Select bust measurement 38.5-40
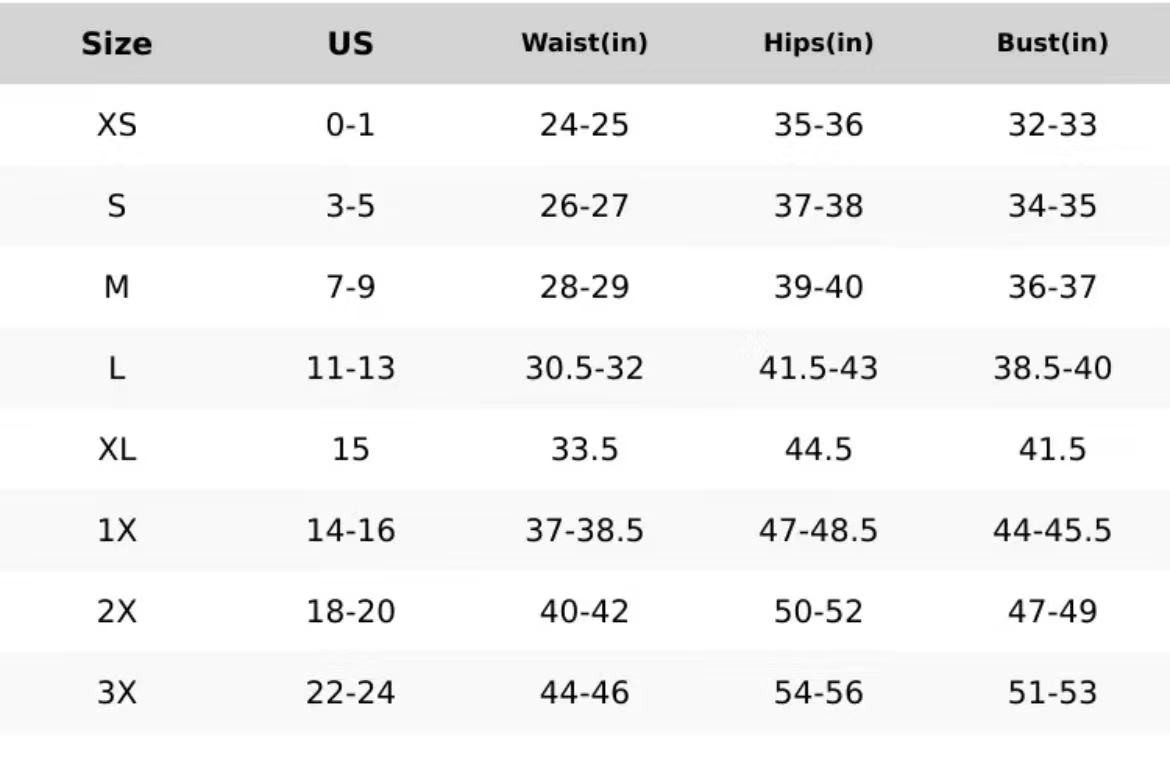This screenshot has height=764, width=1170. click(x=1052, y=369)
